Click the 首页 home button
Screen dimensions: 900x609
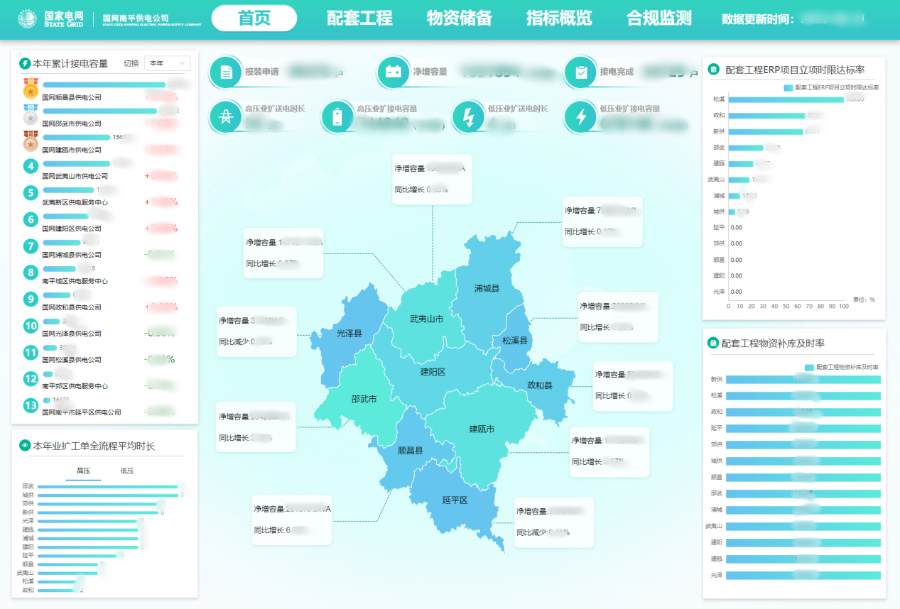[254, 19]
